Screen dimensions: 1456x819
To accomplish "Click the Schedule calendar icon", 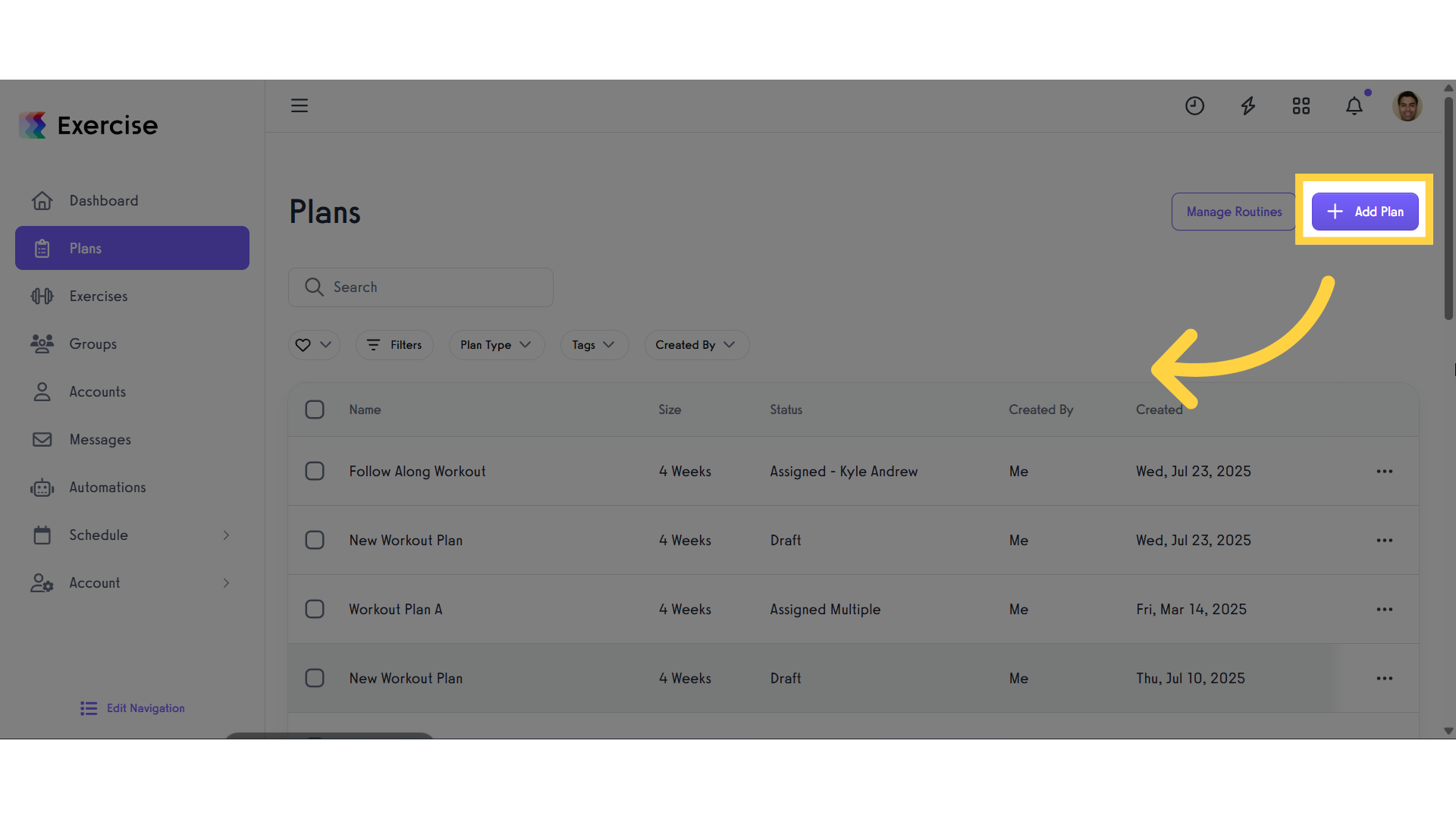I will (42, 535).
